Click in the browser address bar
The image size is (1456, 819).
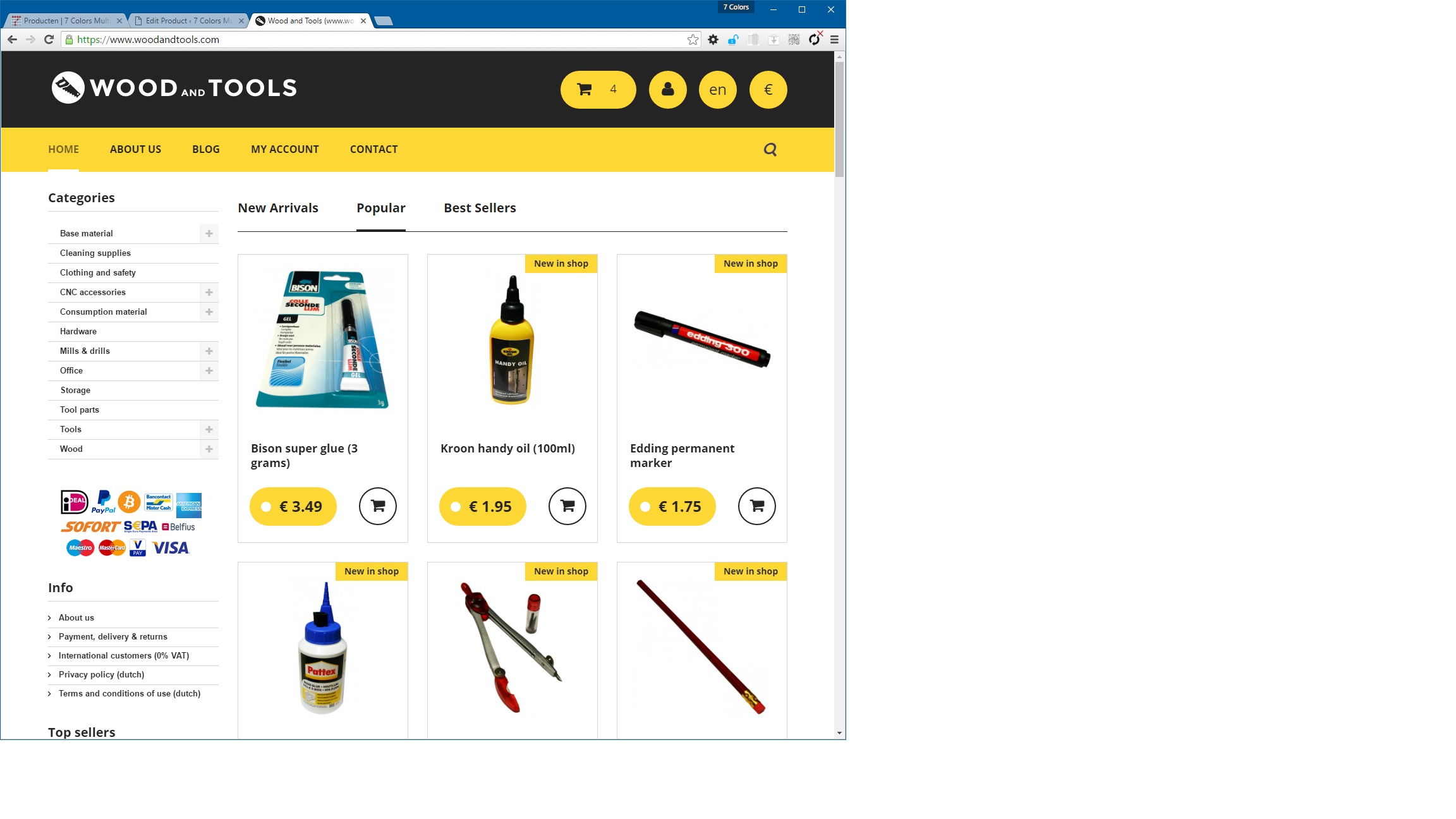click(x=379, y=40)
